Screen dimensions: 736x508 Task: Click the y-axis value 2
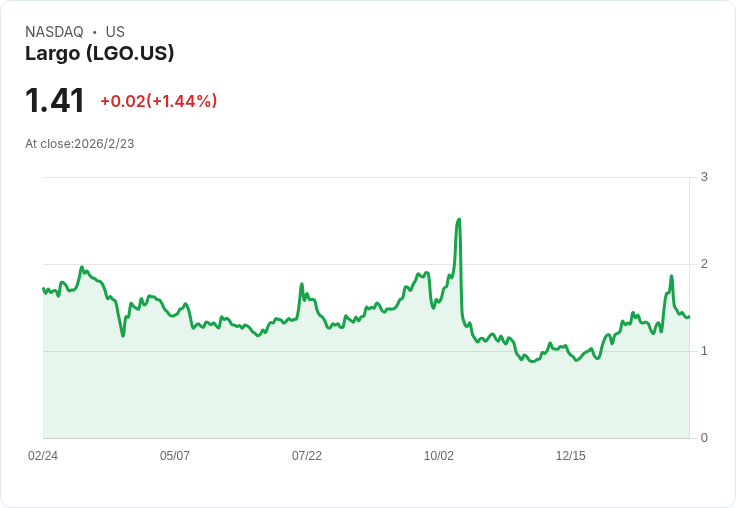pos(704,264)
